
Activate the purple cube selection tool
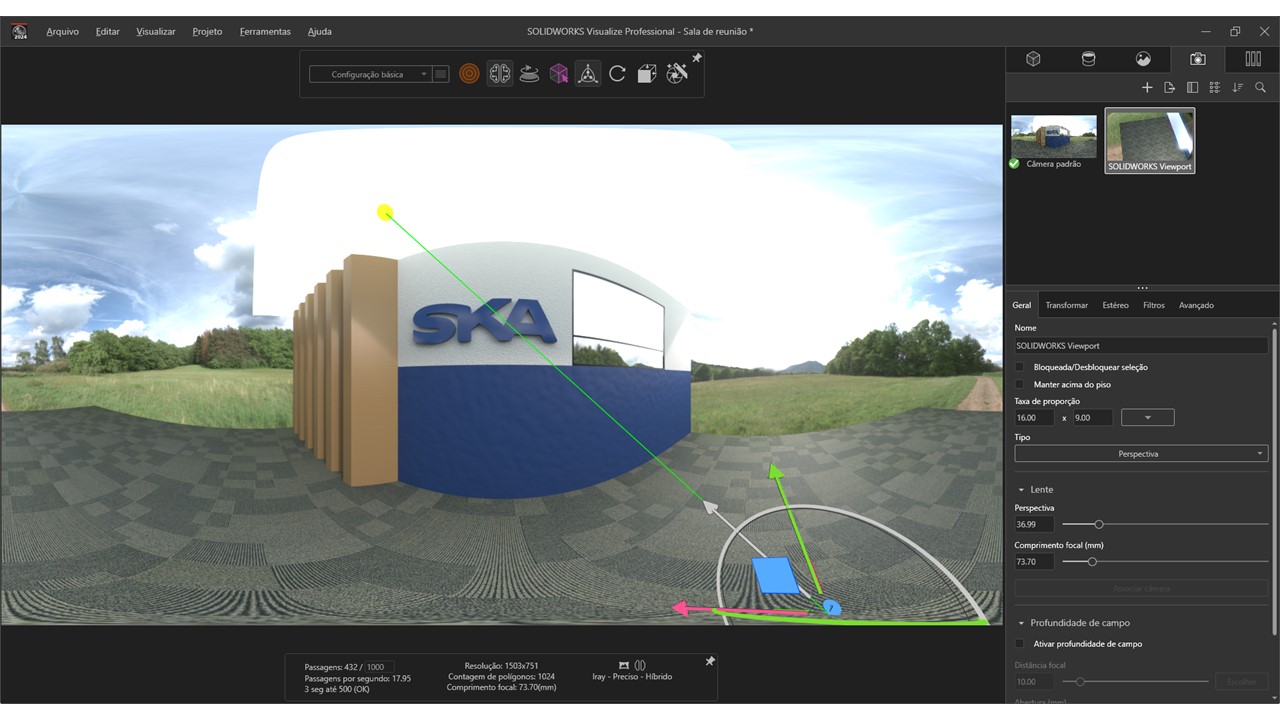[x=559, y=73]
